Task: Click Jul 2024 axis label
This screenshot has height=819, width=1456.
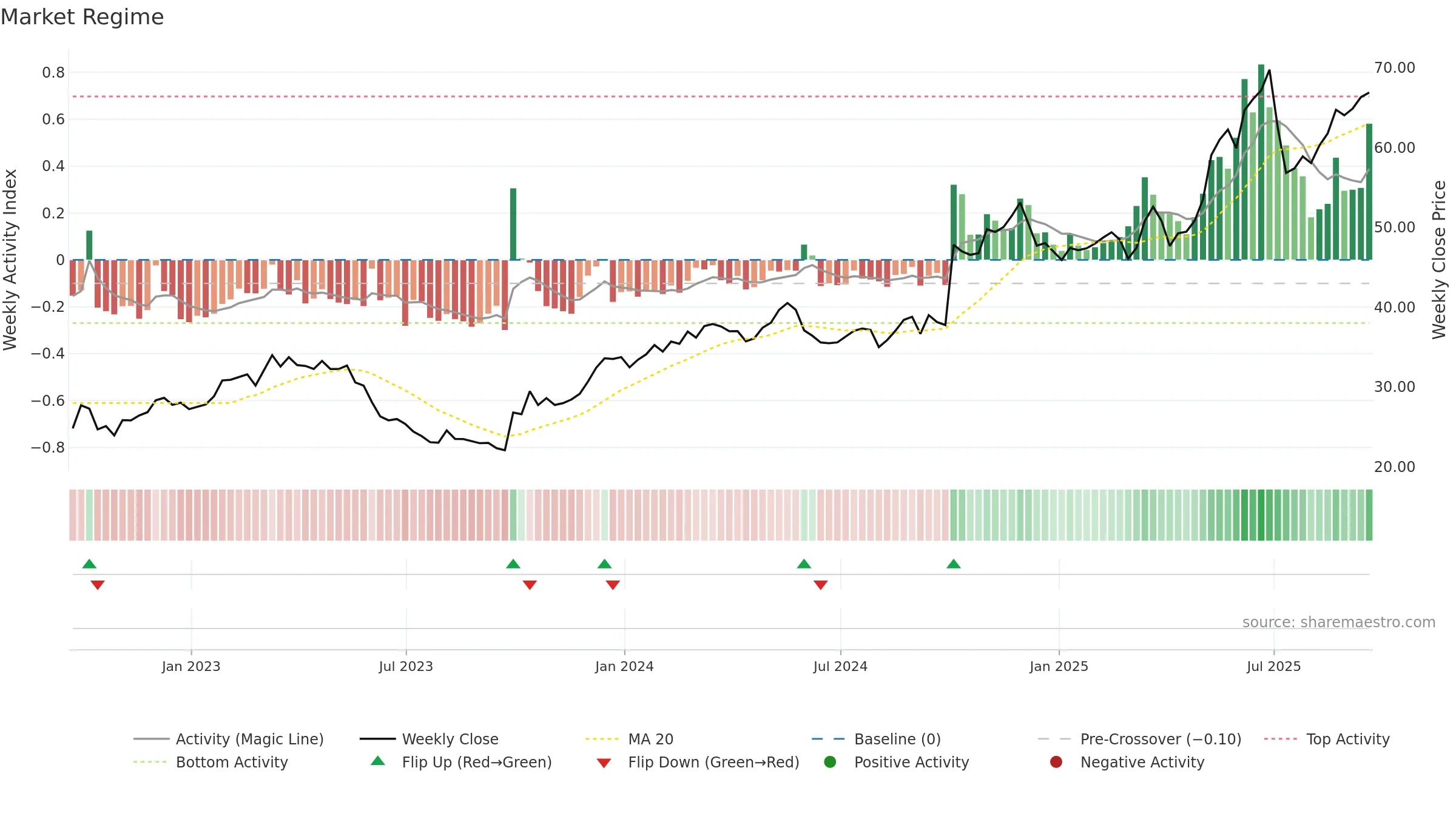Action: click(840, 666)
